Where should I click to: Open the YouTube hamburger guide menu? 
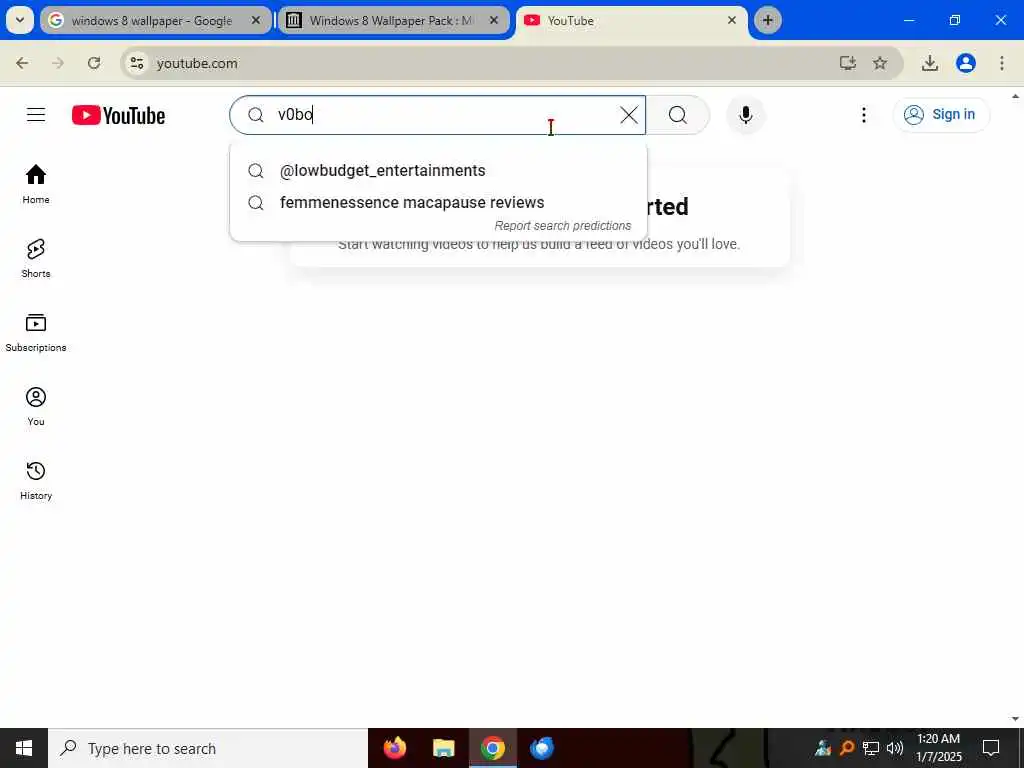click(36, 115)
